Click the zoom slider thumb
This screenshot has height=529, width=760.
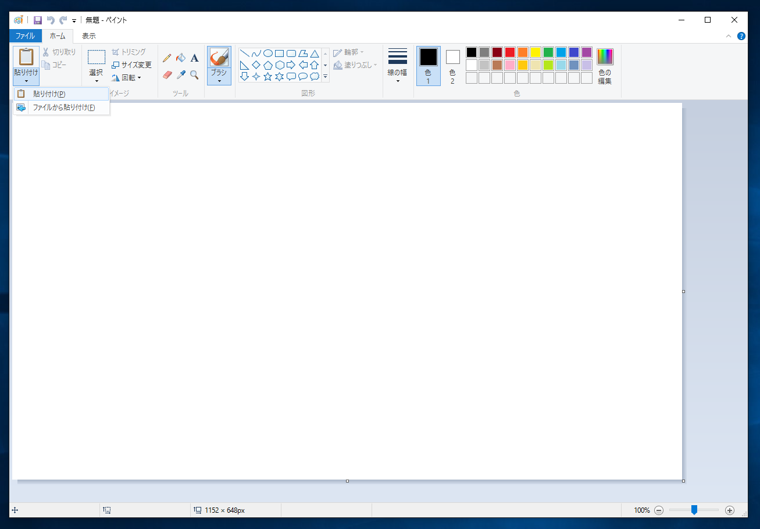click(694, 510)
